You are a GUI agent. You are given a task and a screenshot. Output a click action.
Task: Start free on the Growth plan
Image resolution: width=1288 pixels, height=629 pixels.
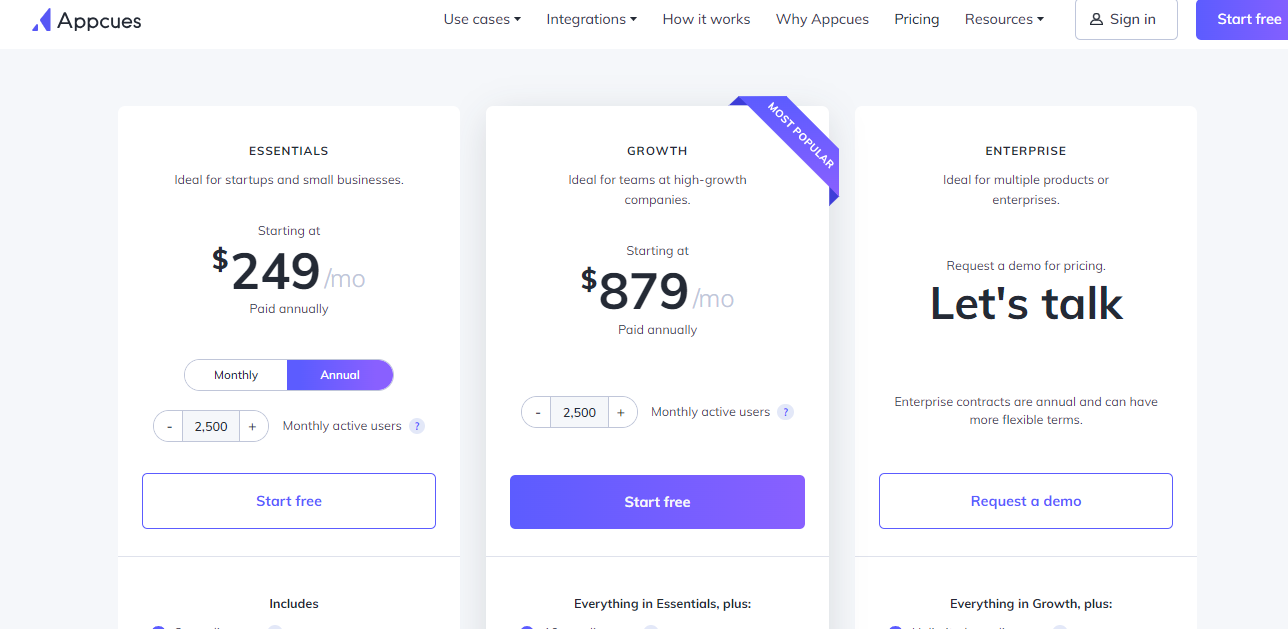pyautogui.click(x=657, y=501)
